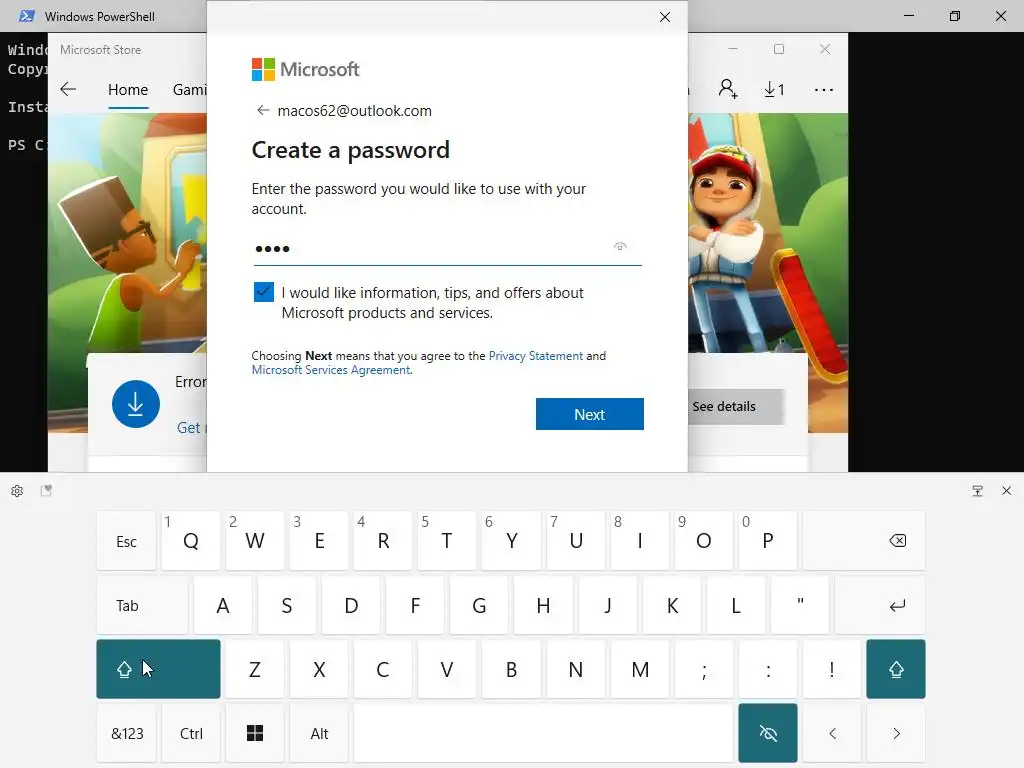Click the keyboard dock/undock icon

[x=978, y=491]
